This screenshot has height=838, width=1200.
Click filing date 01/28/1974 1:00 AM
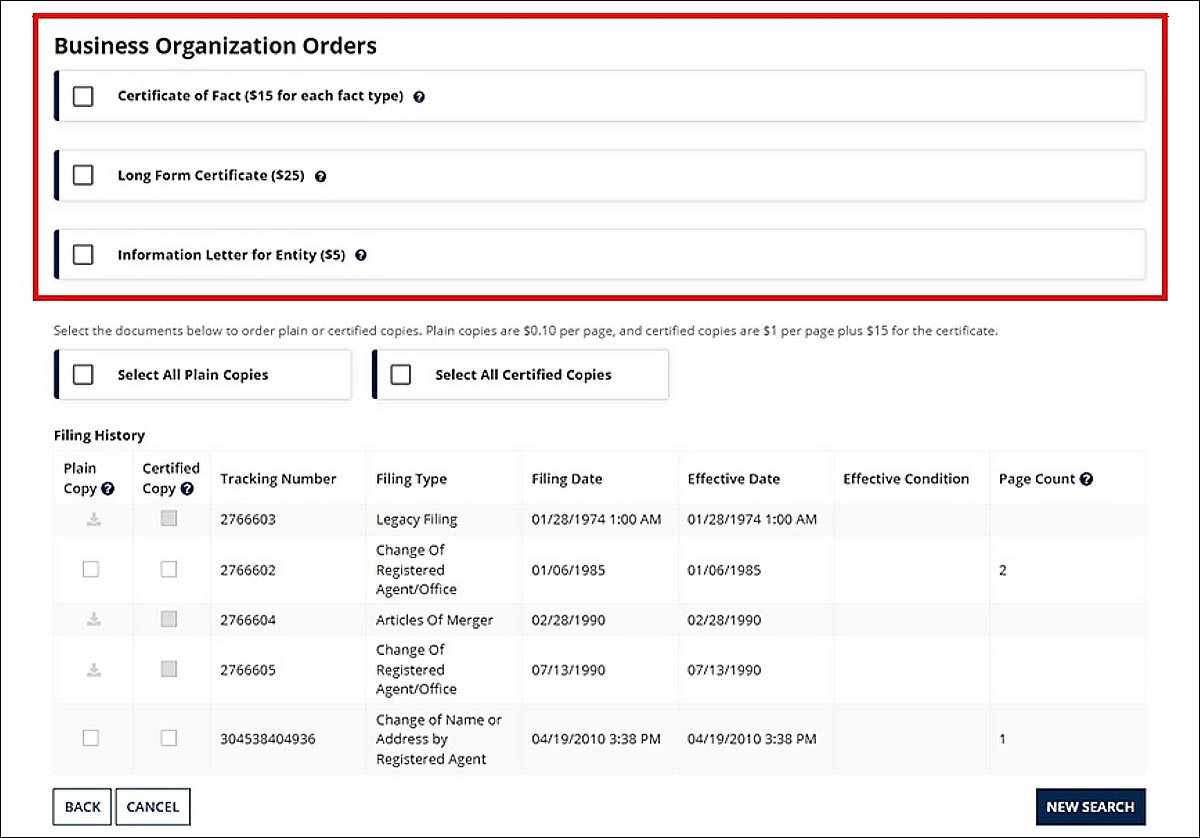pyautogui.click(x=597, y=520)
